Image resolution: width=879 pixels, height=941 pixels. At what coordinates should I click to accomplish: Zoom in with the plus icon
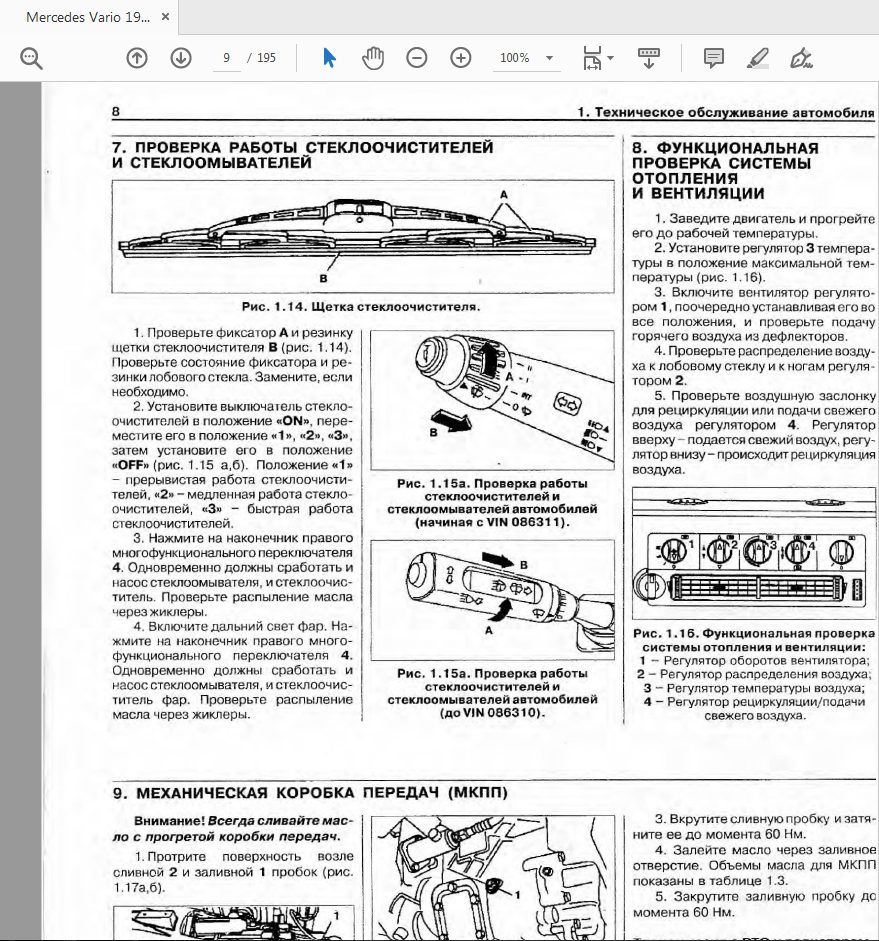460,60
